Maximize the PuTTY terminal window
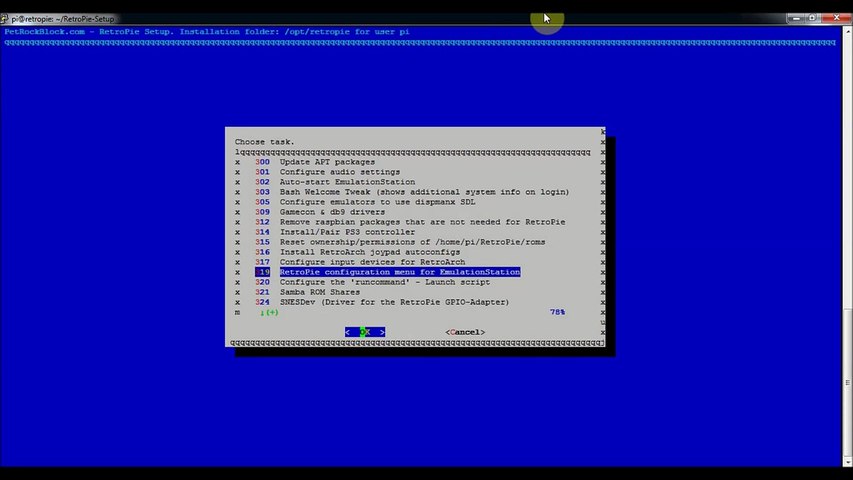 (812, 18)
